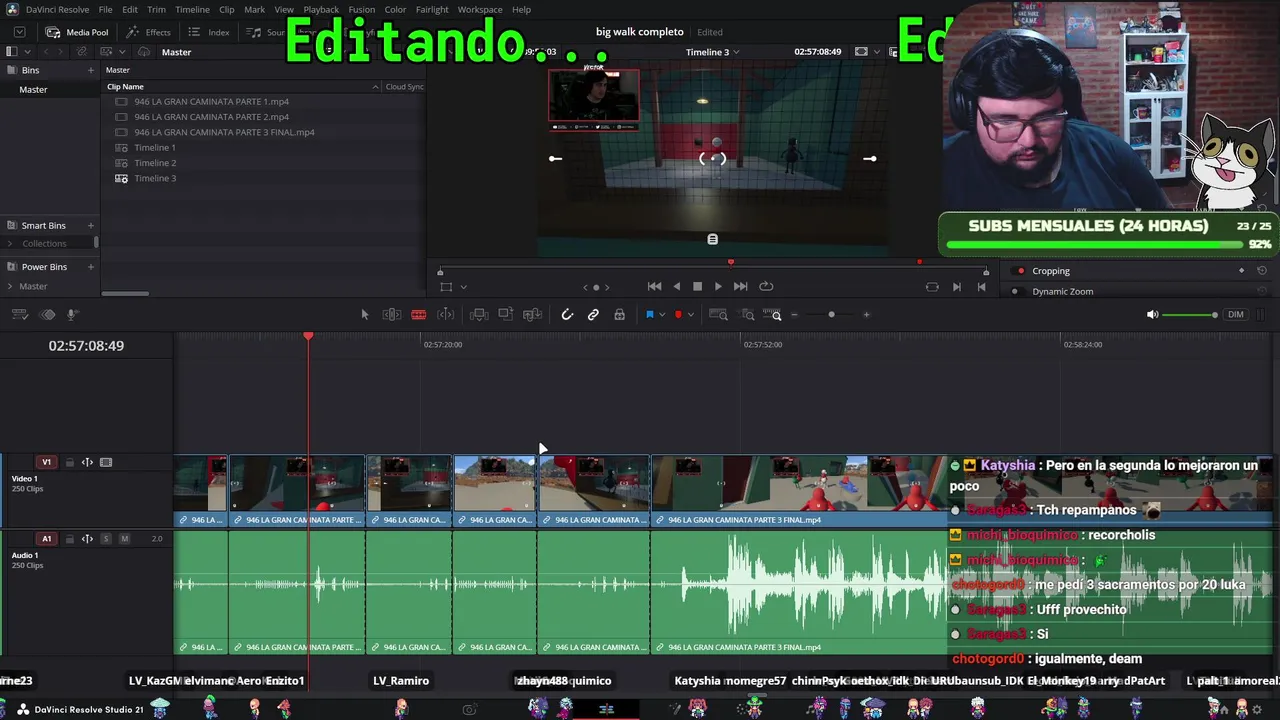Add a new Power Bin
This screenshot has height=720, width=1280.
(x=90, y=267)
